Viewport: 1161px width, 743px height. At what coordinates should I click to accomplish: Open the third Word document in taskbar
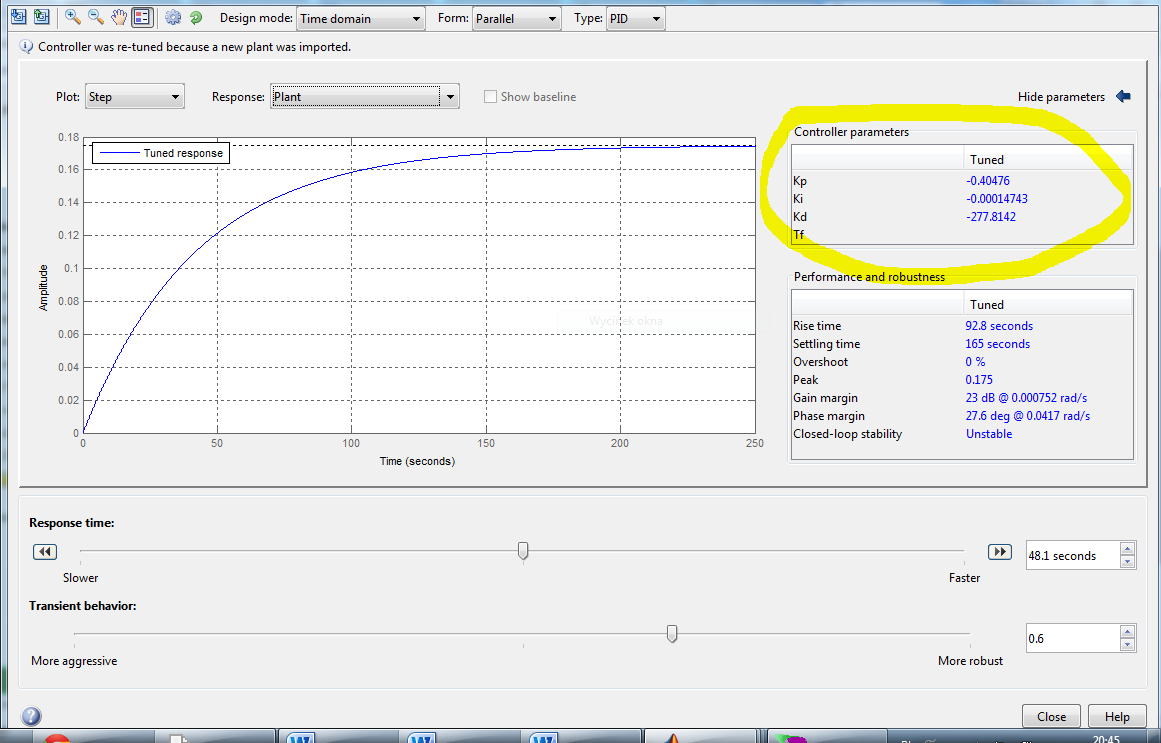tap(543, 736)
